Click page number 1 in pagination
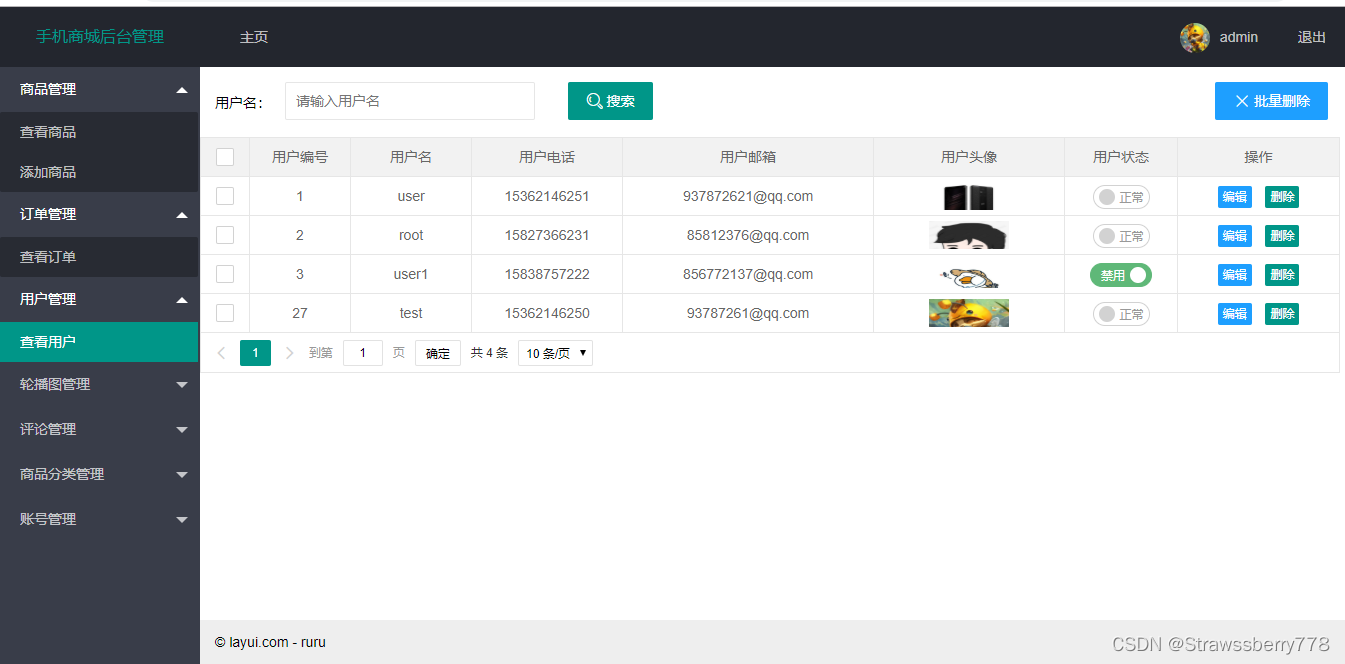Screen dimensions: 1345x664 pos(255,353)
